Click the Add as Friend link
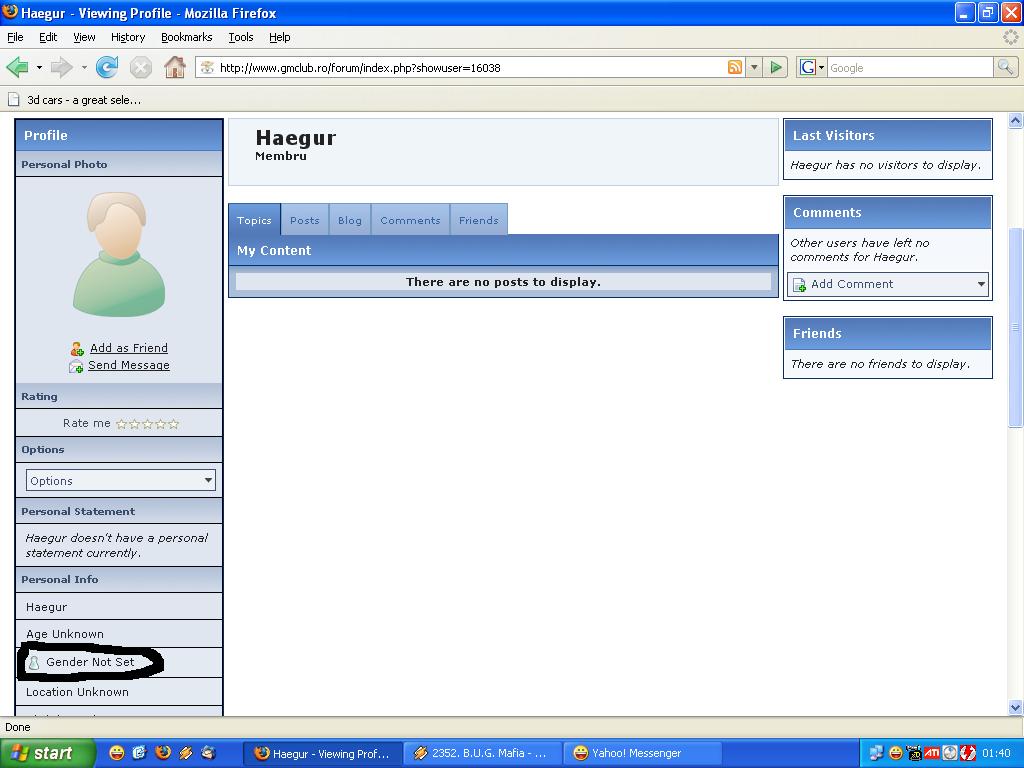 pos(129,348)
